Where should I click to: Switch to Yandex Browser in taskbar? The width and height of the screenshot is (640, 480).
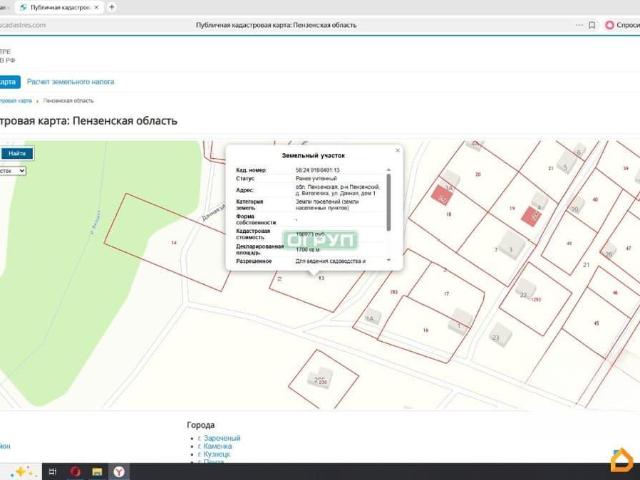[119, 472]
